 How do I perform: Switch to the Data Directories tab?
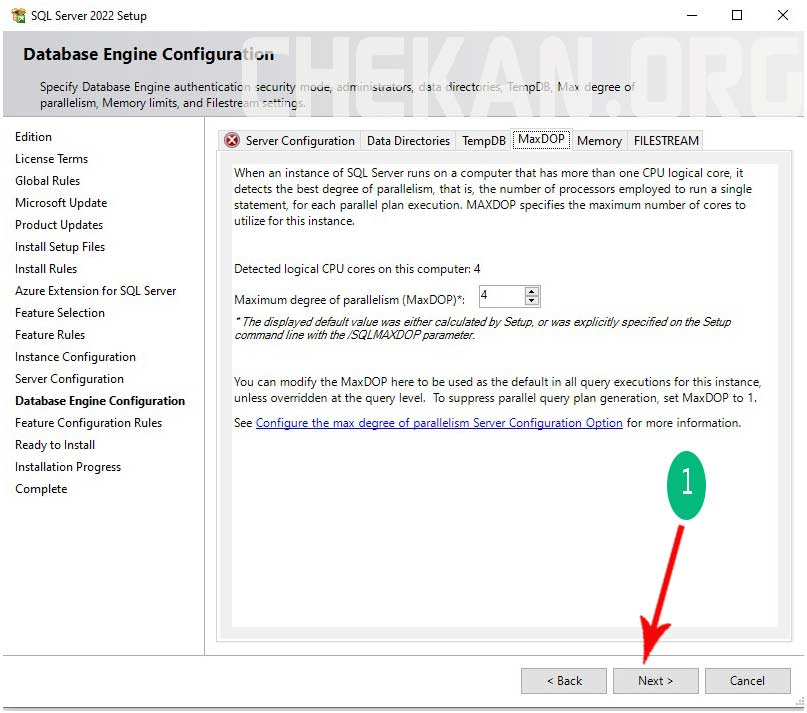(408, 141)
